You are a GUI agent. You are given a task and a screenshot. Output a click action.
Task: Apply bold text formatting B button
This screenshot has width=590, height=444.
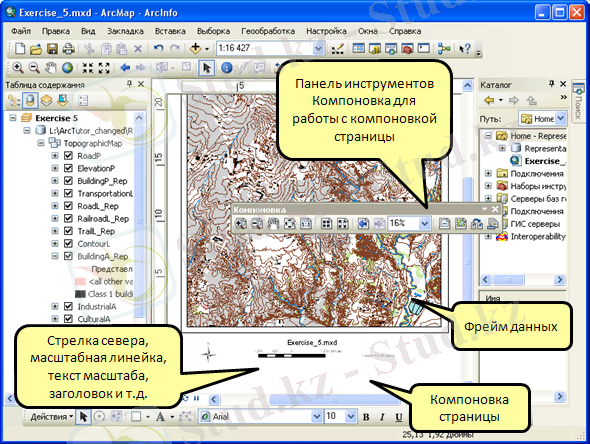(366, 417)
